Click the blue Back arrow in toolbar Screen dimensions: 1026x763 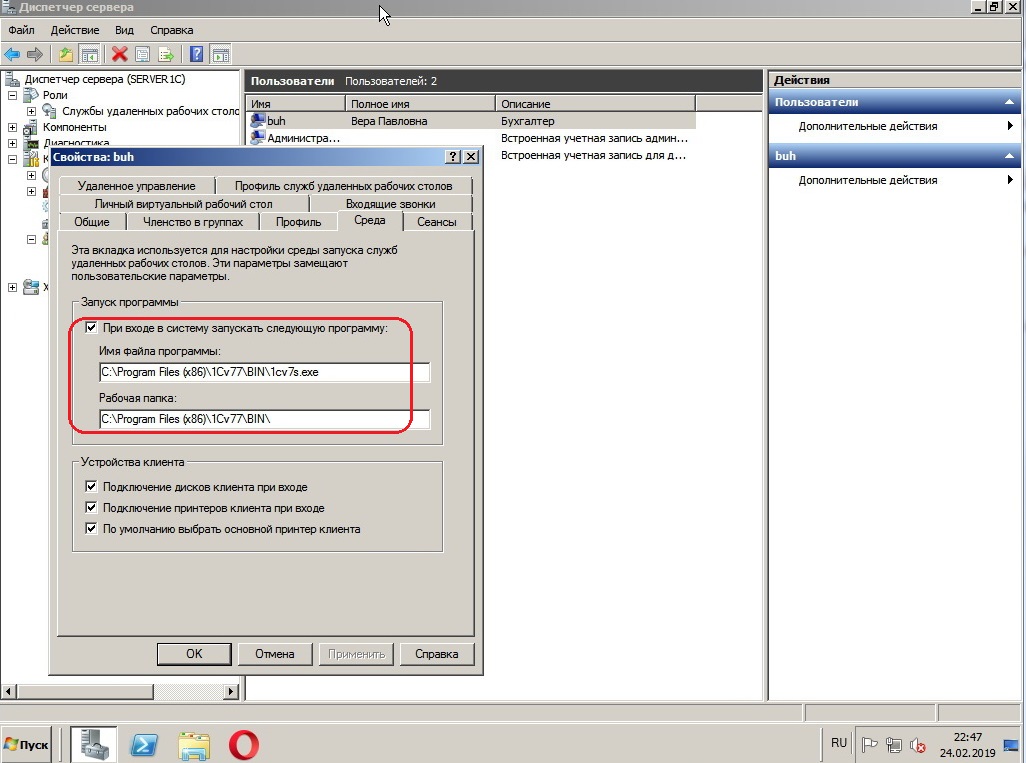(x=12, y=54)
